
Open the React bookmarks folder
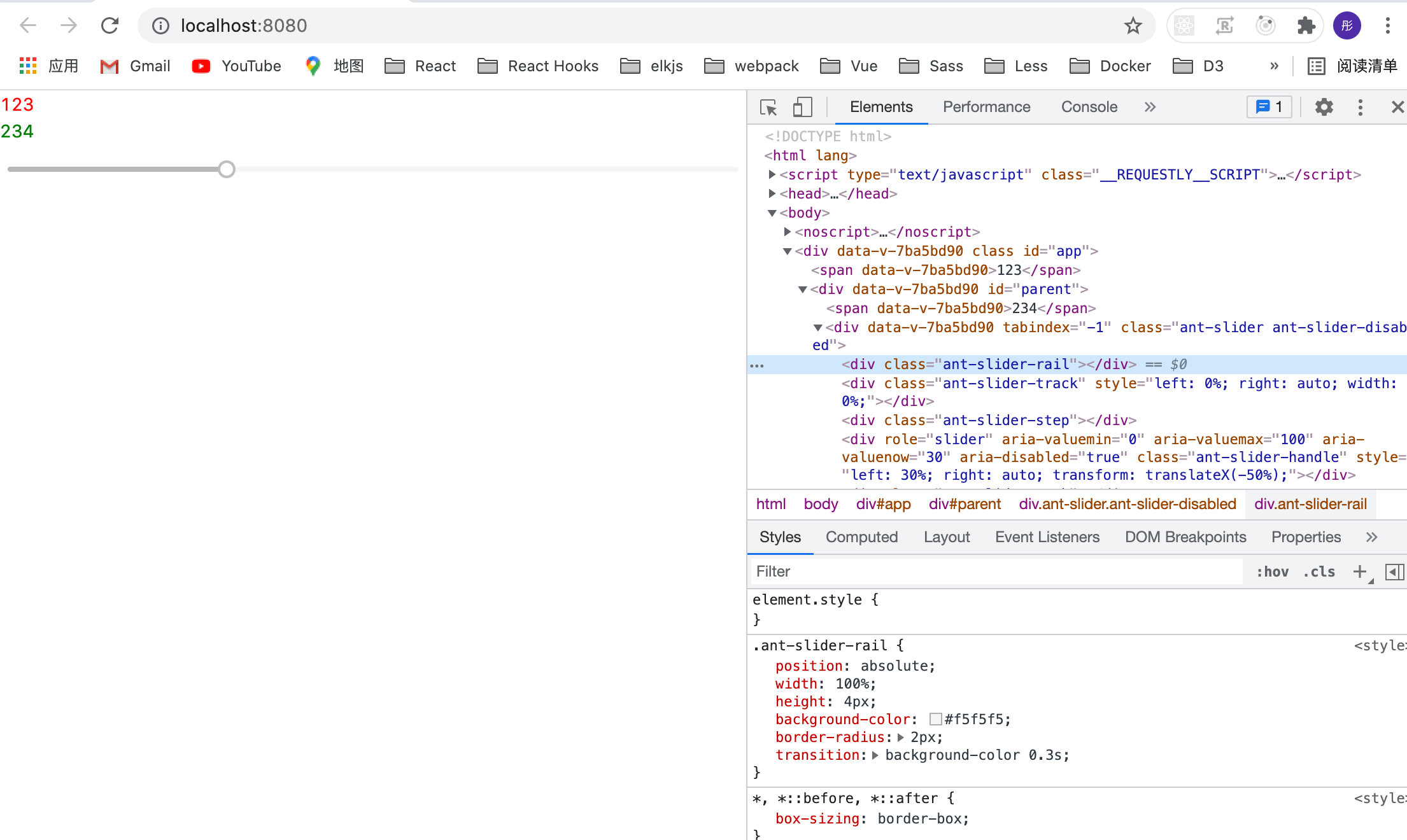pos(420,66)
